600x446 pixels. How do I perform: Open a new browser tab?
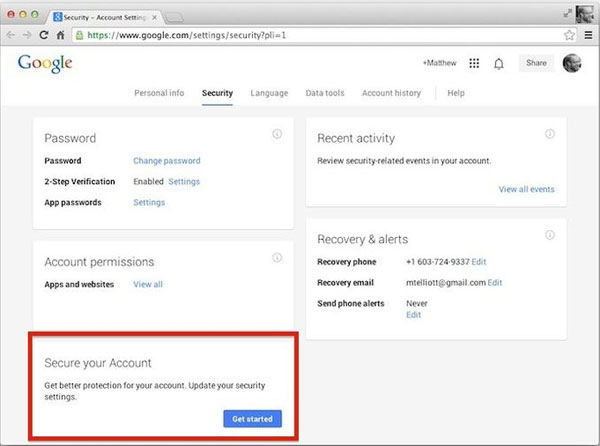click(174, 17)
